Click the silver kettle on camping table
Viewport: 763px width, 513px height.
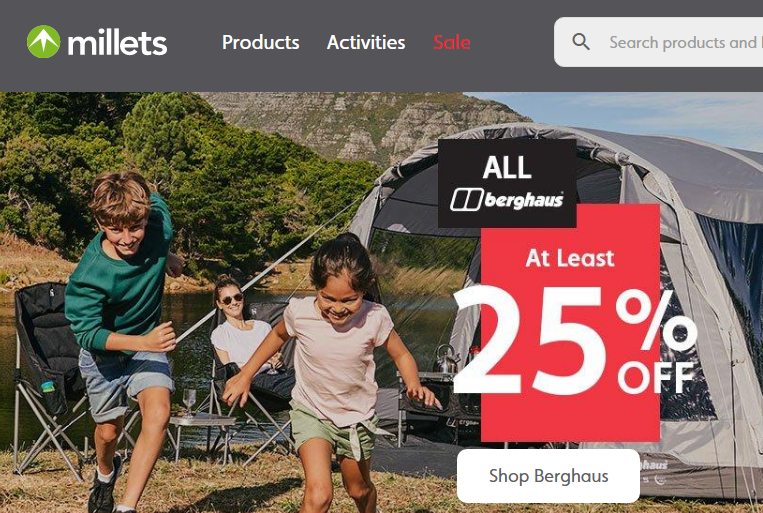(x=446, y=359)
